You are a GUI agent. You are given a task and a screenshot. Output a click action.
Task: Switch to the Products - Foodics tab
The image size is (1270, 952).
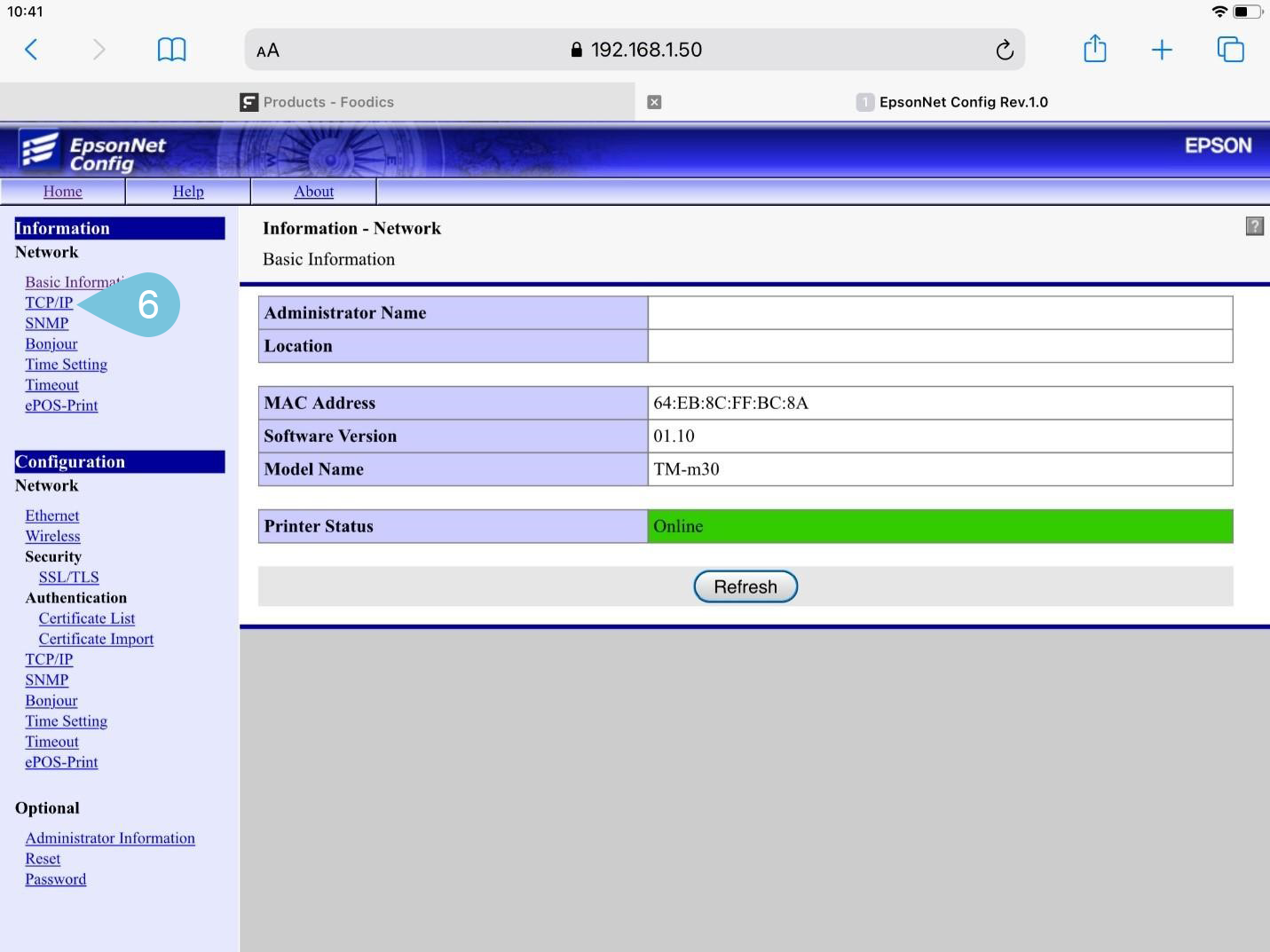coord(328,102)
